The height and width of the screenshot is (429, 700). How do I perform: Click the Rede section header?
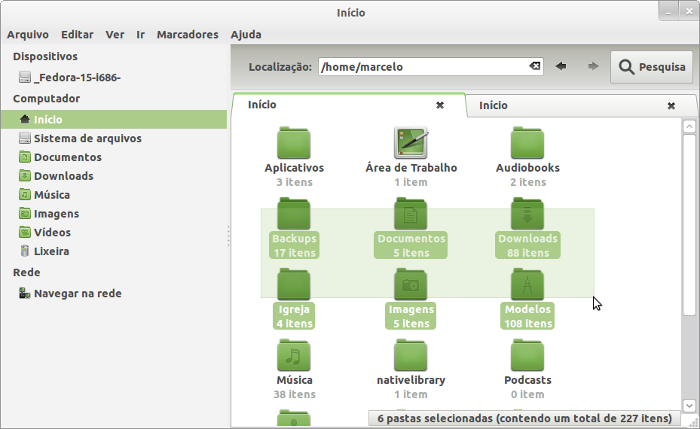click(26, 272)
